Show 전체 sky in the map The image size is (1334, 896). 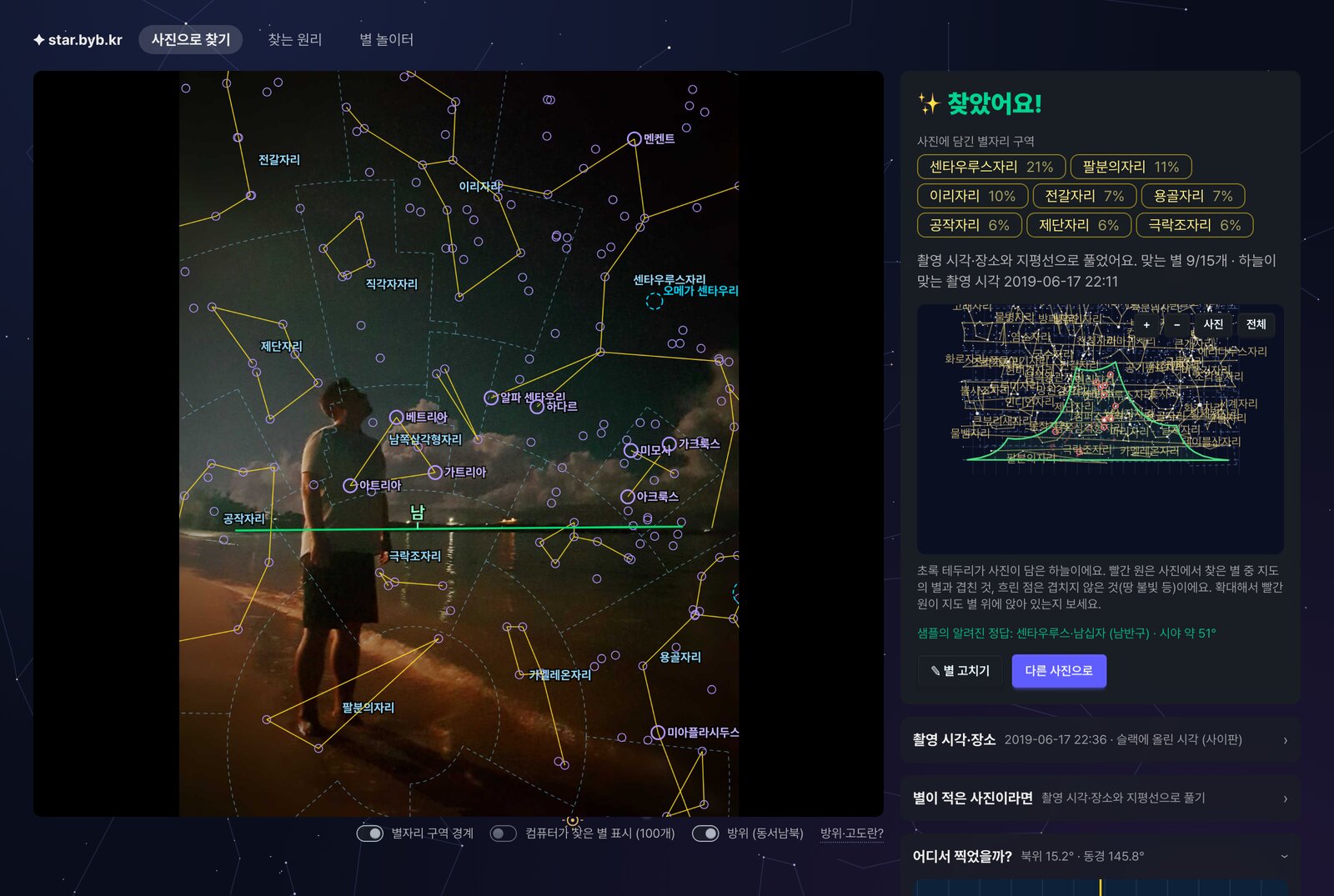click(x=1256, y=324)
